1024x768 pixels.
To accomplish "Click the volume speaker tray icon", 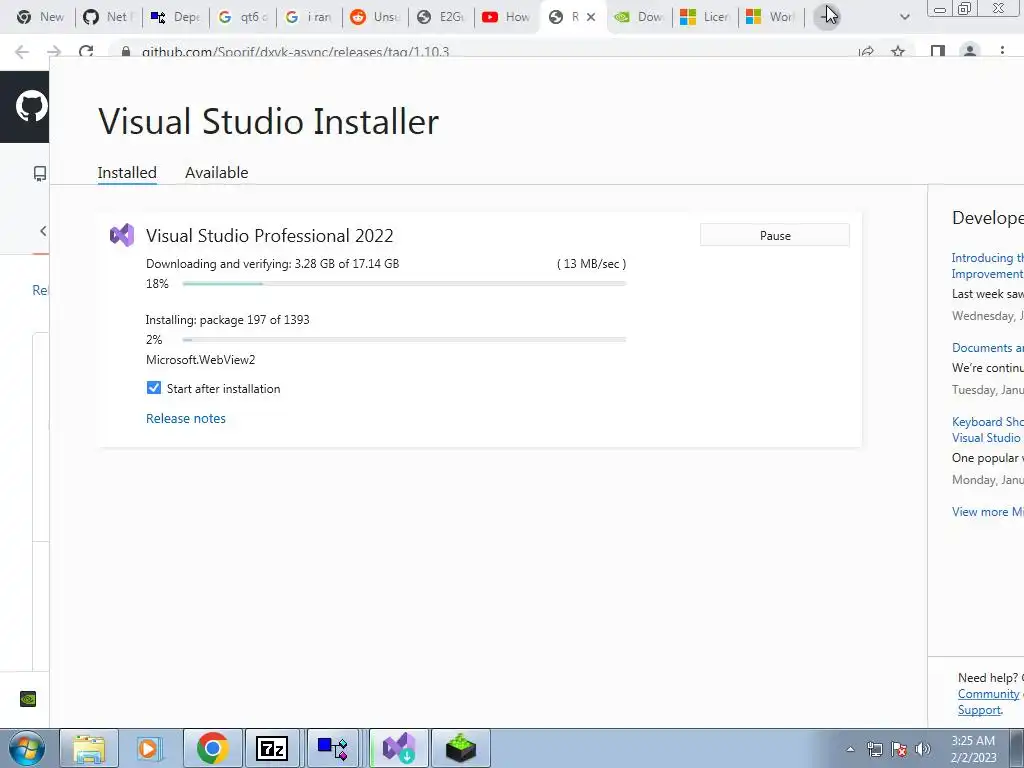I will (922, 749).
